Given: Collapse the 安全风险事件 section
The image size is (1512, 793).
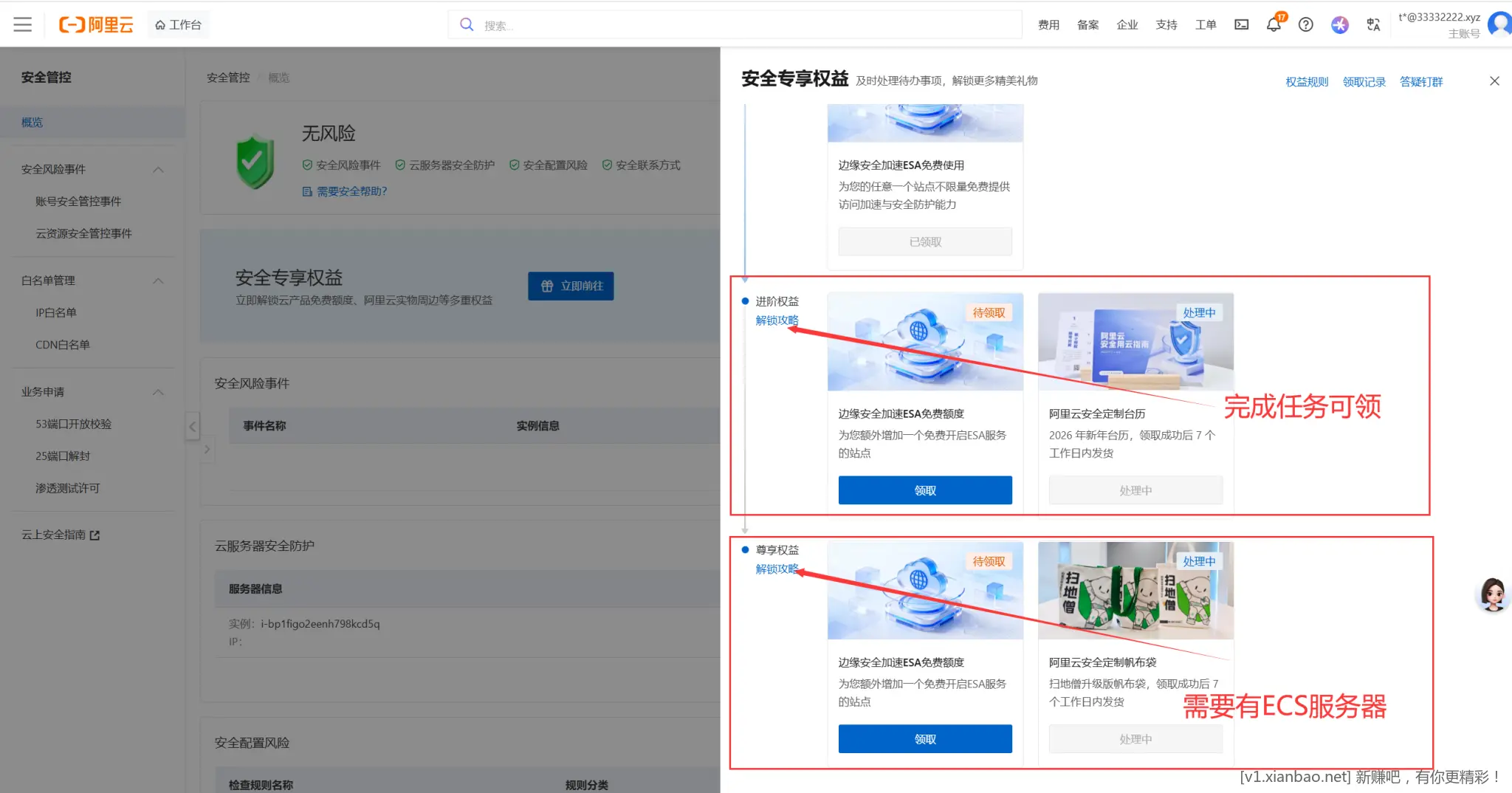Looking at the screenshot, I should [158, 169].
